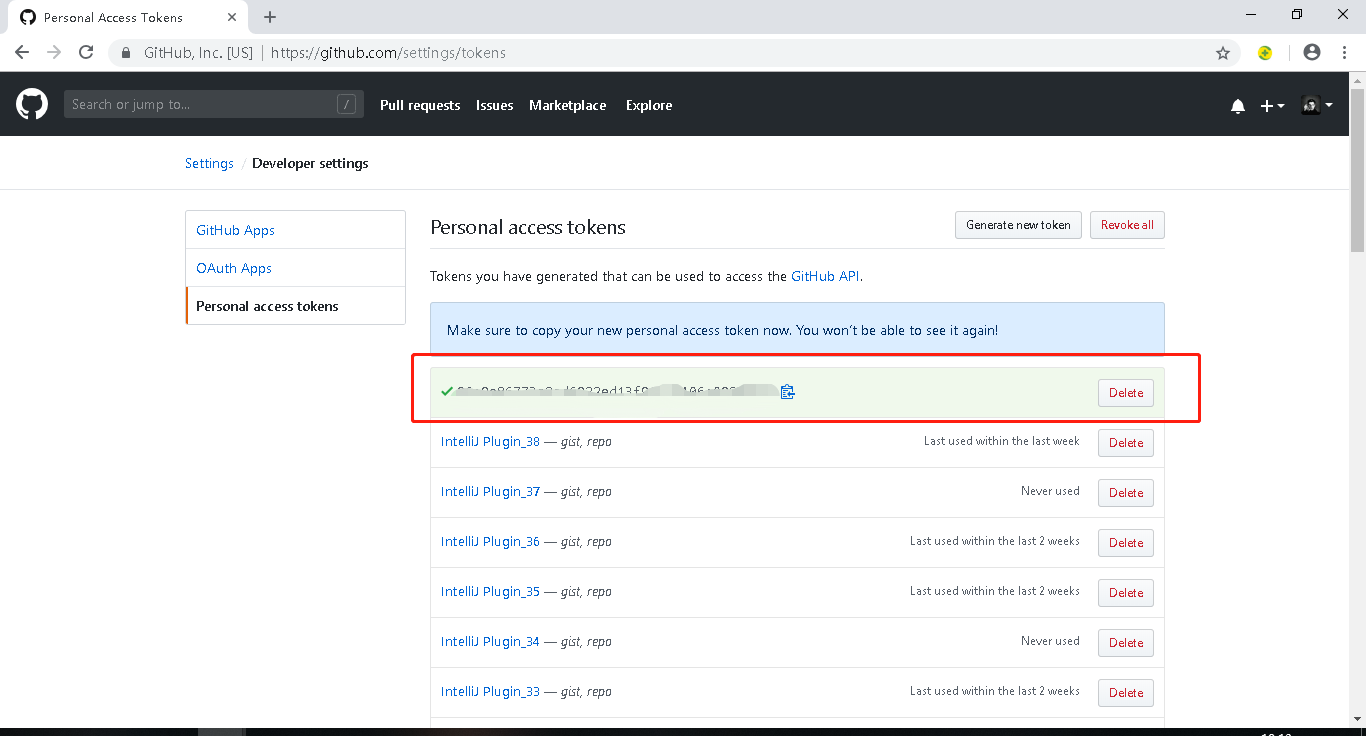Image resolution: width=1366 pixels, height=736 pixels.
Task: Select Personal access tokens in sidebar
Action: point(296,306)
